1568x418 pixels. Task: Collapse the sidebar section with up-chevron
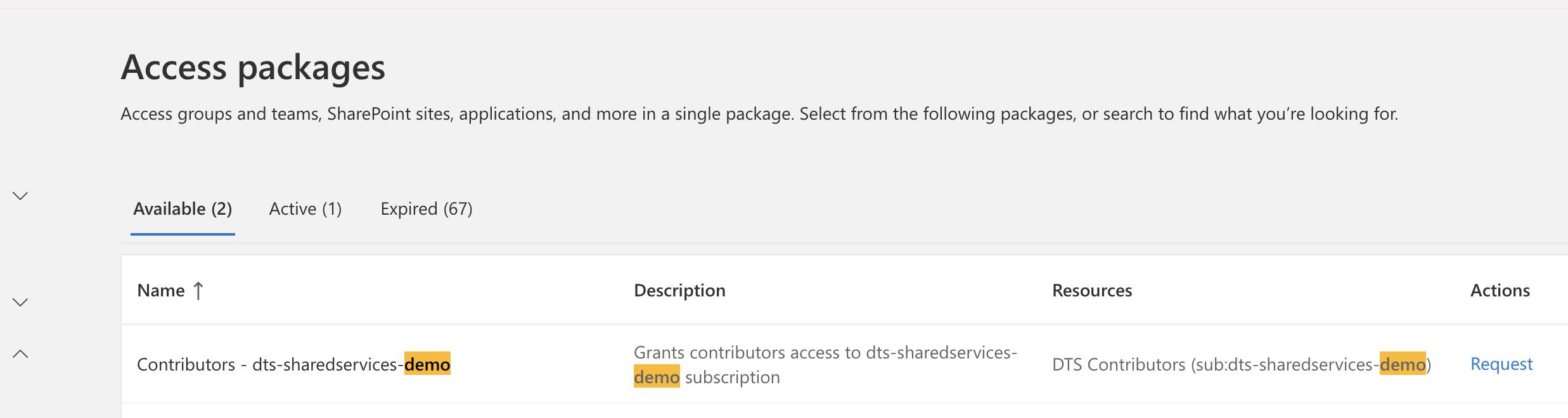pyautogui.click(x=20, y=353)
